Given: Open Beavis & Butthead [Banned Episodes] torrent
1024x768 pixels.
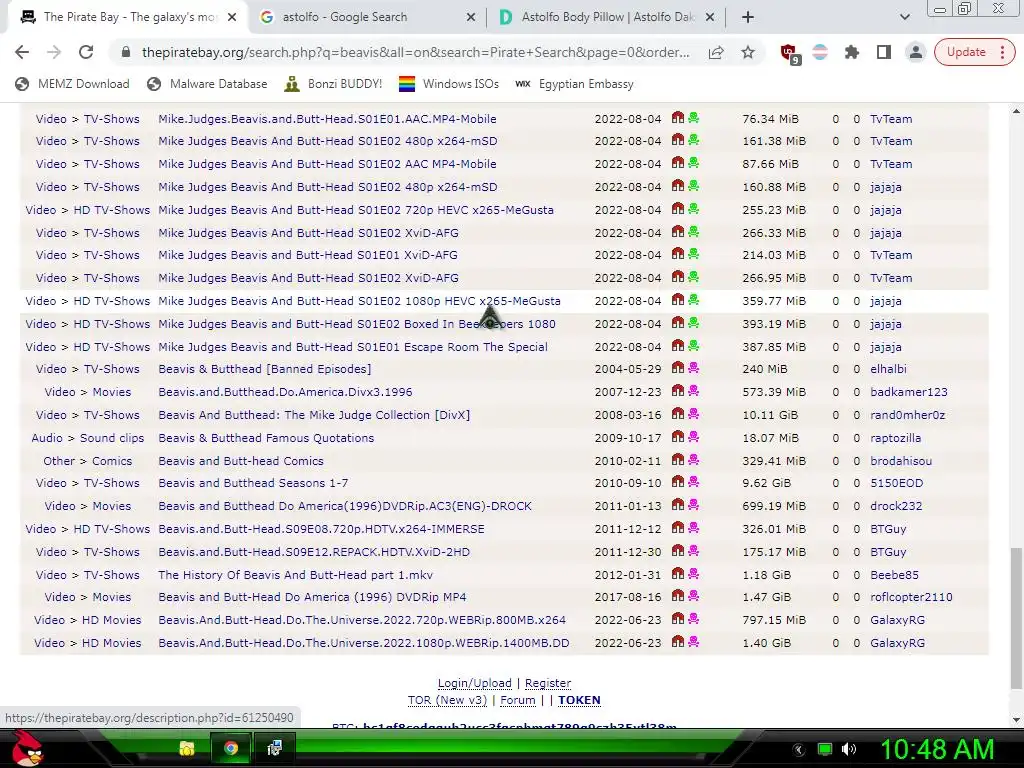Looking at the screenshot, I should click(264, 369).
